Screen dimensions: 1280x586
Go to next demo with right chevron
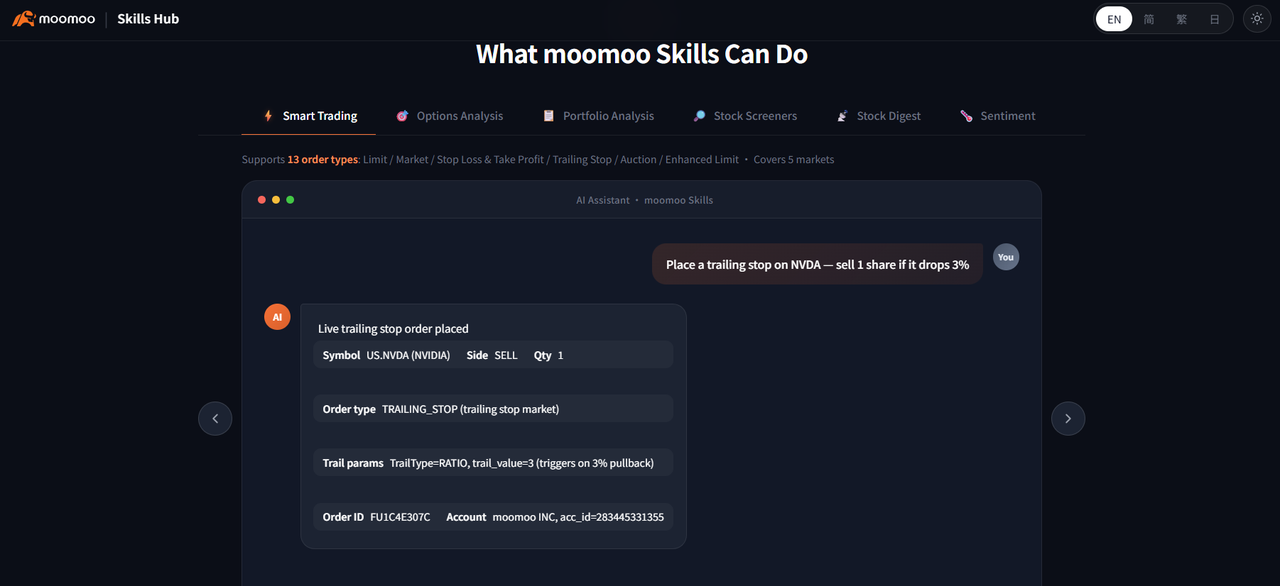1068,418
